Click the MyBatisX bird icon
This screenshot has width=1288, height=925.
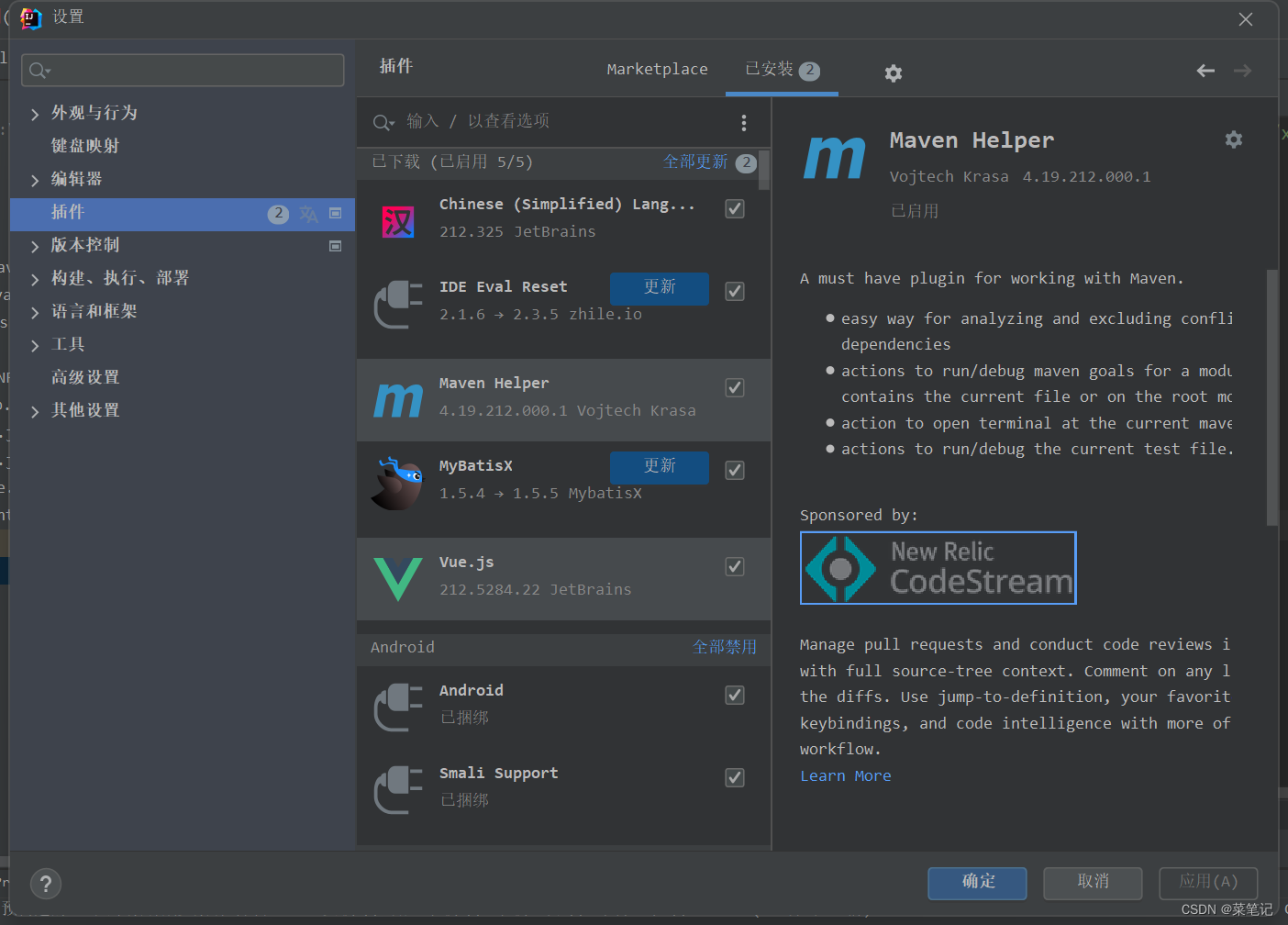click(398, 484)
